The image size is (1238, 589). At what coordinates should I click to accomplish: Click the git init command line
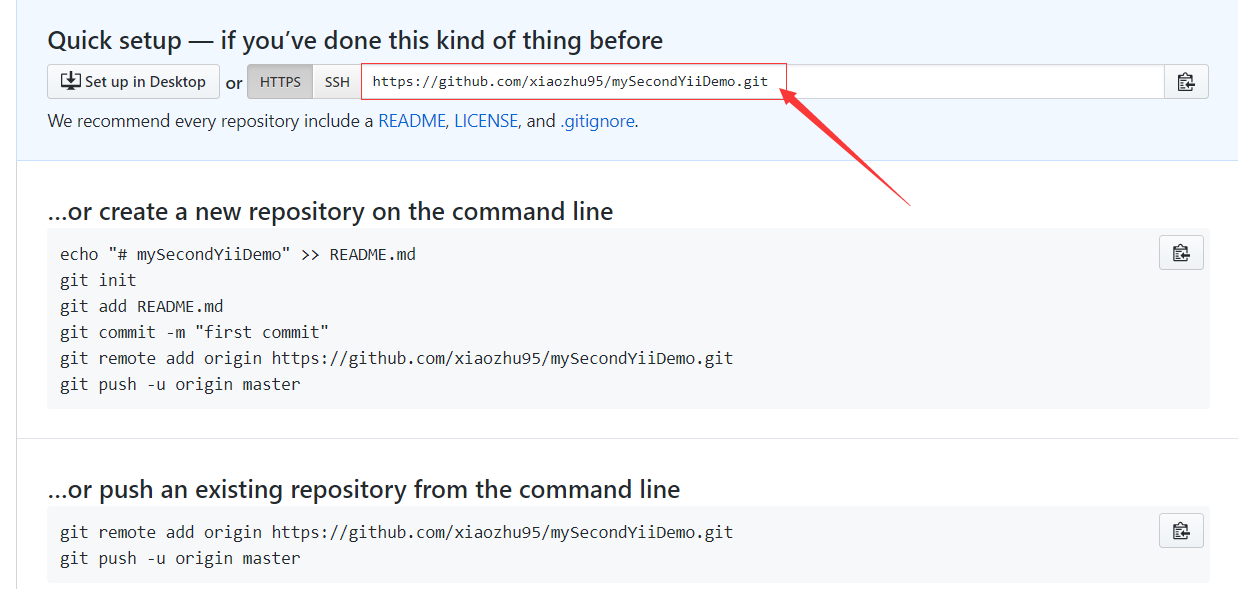[x=98, y=280]
